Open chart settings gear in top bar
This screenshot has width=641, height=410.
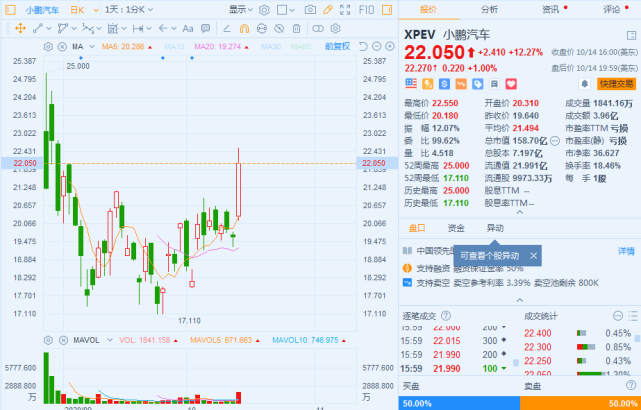tap(264, 10)
